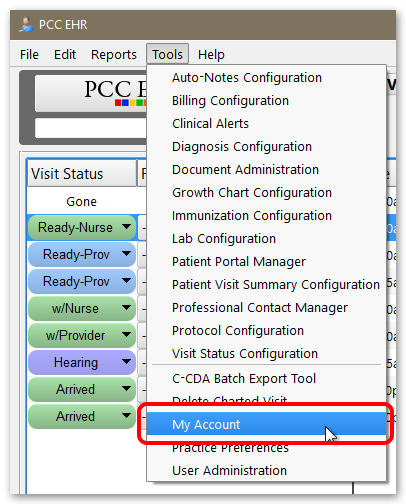Open the File menu
Viewport: 406px width, 504px height.
pyautogui.click(x=29, y=54)
